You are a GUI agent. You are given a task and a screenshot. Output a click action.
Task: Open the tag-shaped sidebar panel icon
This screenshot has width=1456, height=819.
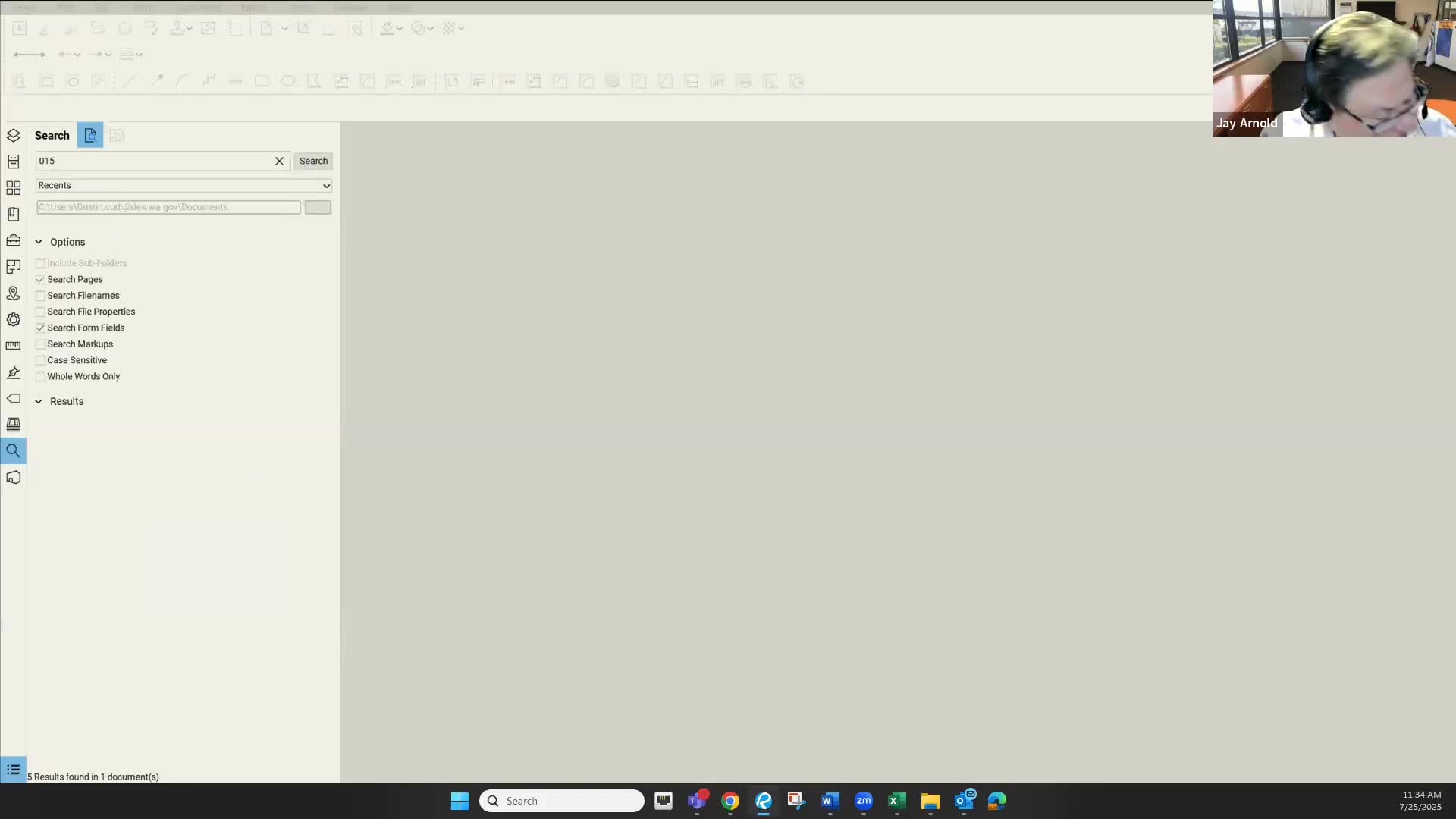point(13,398)
